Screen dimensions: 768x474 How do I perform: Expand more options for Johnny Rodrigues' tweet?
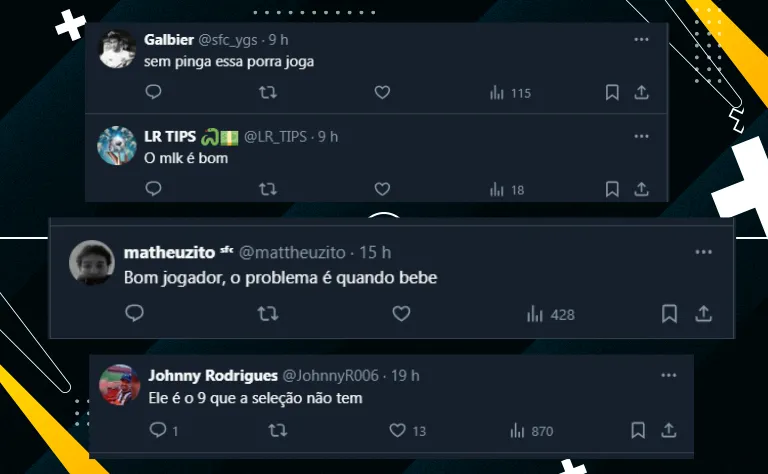pyautogui.click(x=669, y=376)
